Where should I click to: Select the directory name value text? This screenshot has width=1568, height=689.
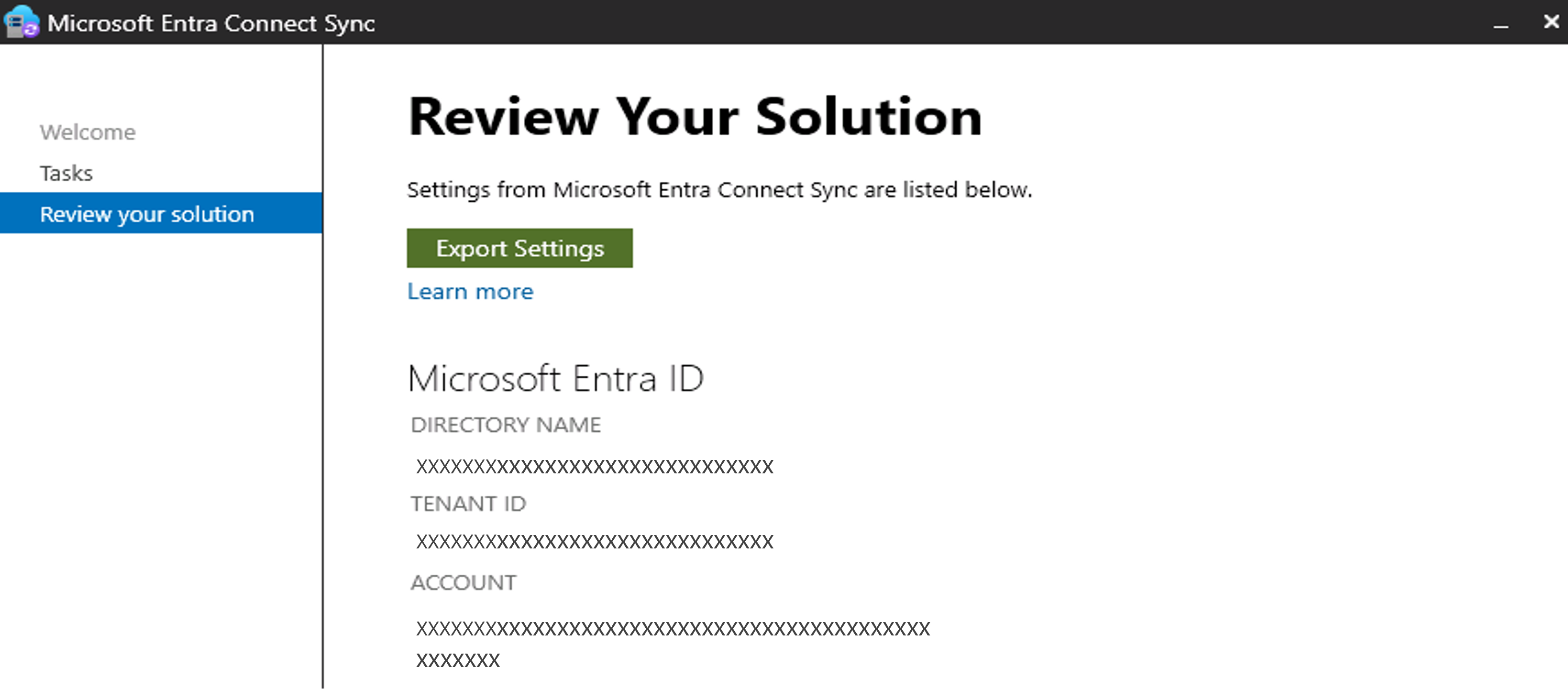(x=594, y=467)
